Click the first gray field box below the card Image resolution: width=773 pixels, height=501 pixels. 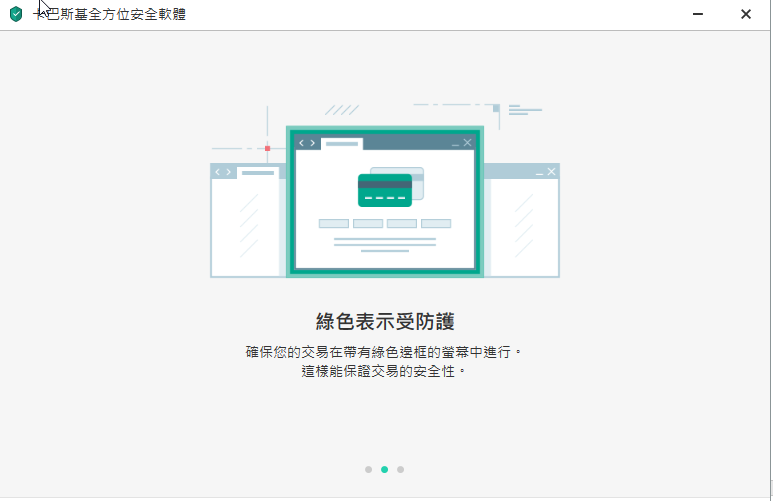(334, 224)
